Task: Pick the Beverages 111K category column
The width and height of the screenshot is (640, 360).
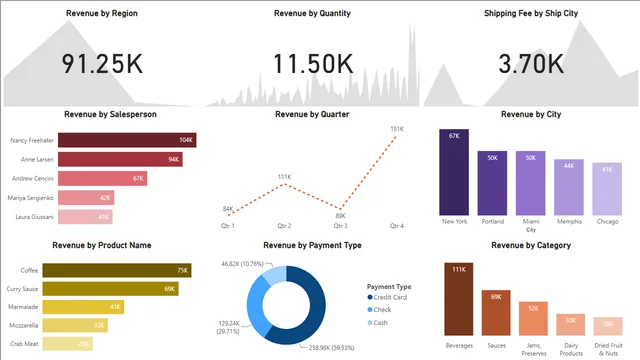Action: pyautogui.click(x=459, y=299)
